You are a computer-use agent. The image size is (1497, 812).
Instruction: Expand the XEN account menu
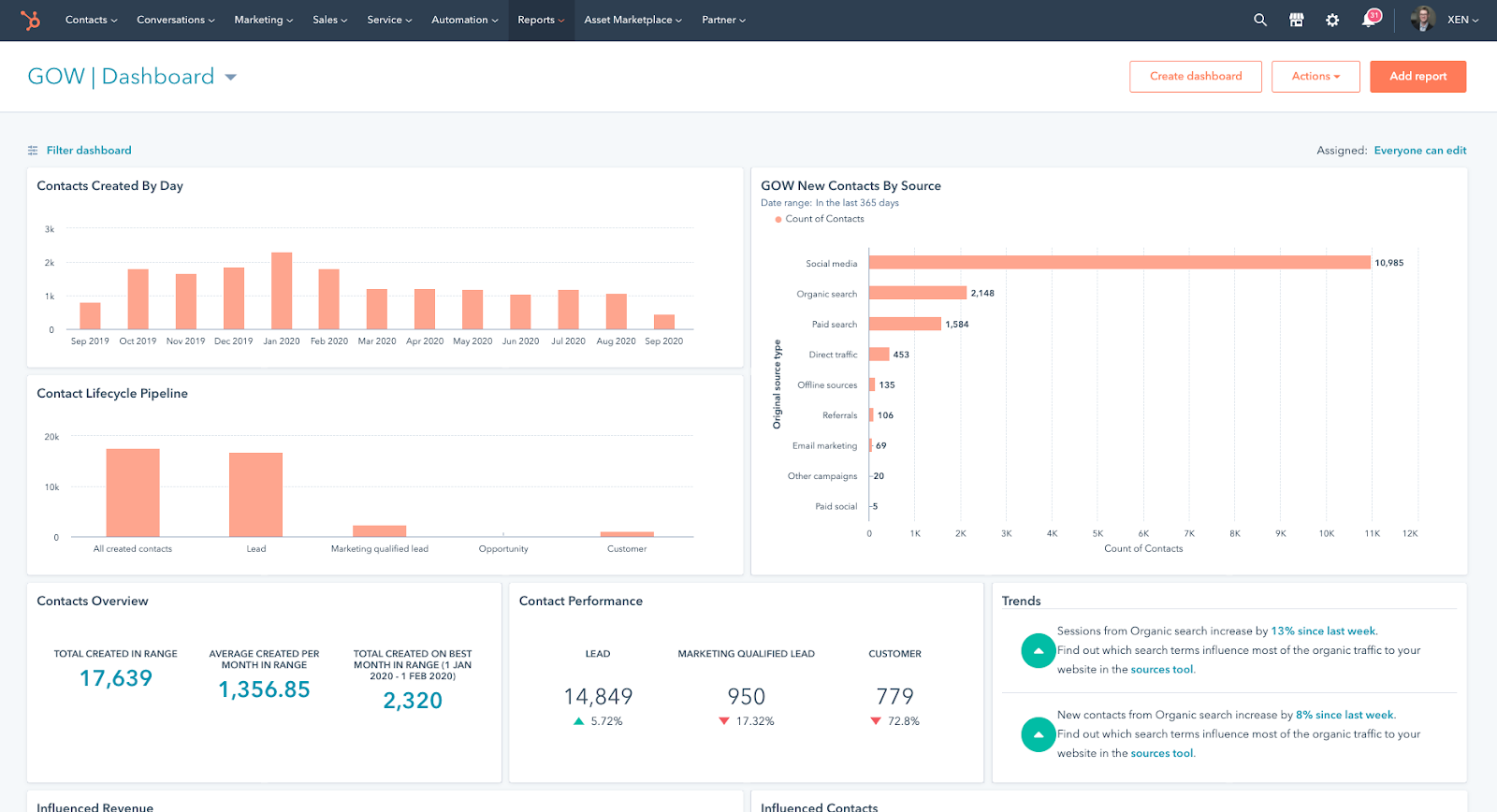coord(1462,20)
